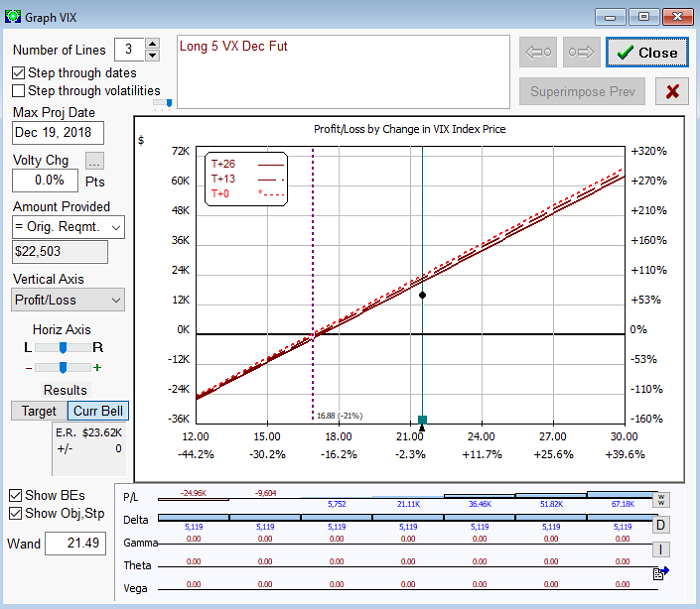This screenshot has height=609, width=700.
Task: Increase Number of Lines with up arrow
Action: [x=152, y=44]
